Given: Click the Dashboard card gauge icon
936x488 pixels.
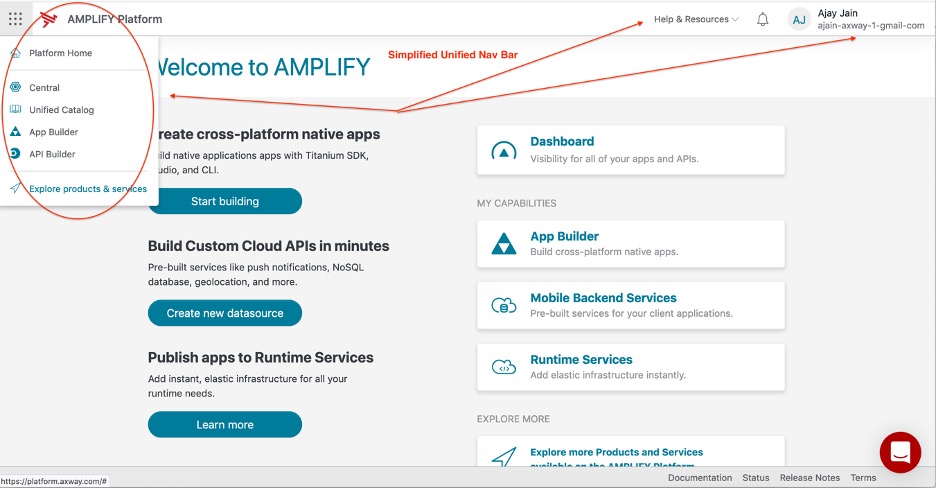Looking at the screenshot, I should tap(504, 150).
